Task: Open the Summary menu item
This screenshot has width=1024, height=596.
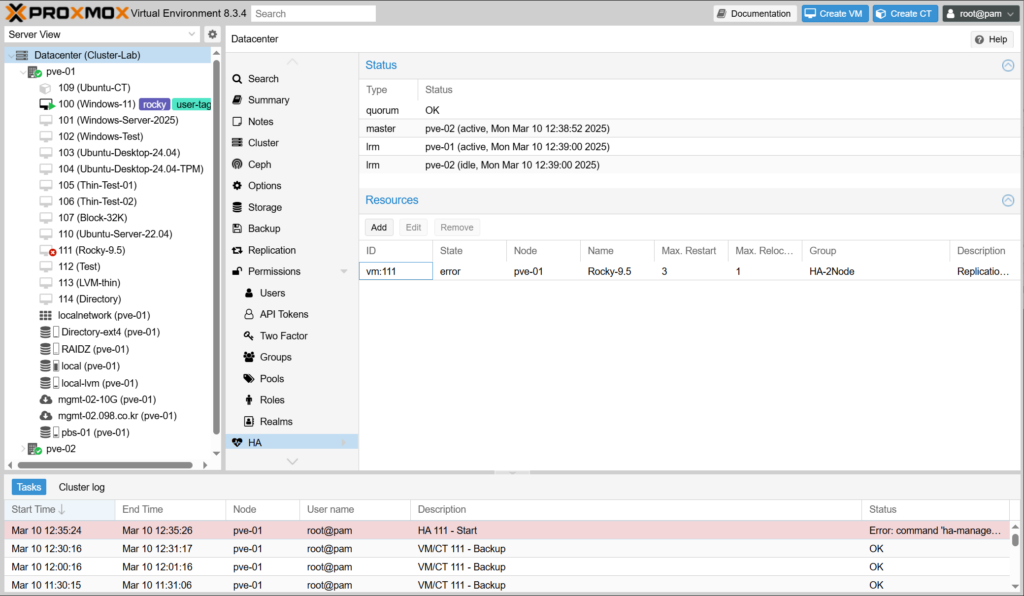Action: (268, 100)
